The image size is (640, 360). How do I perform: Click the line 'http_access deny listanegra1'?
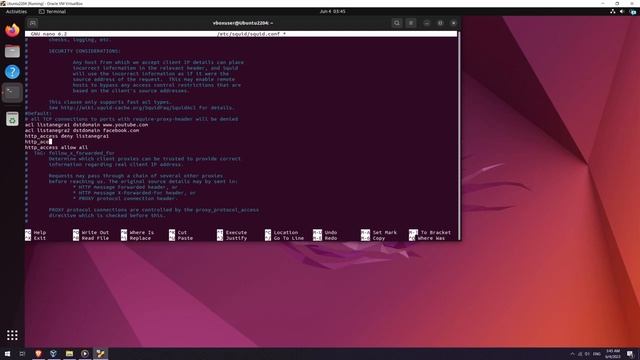pyautogui.click(x=67, y=136)
